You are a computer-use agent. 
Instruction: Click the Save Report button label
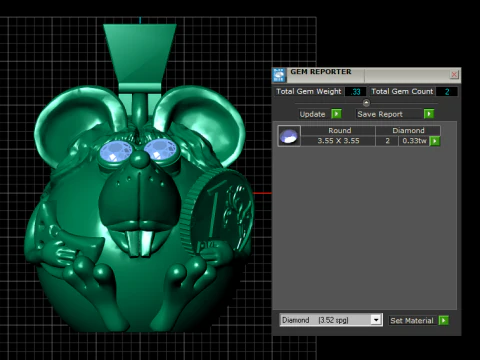coord(380,114)
